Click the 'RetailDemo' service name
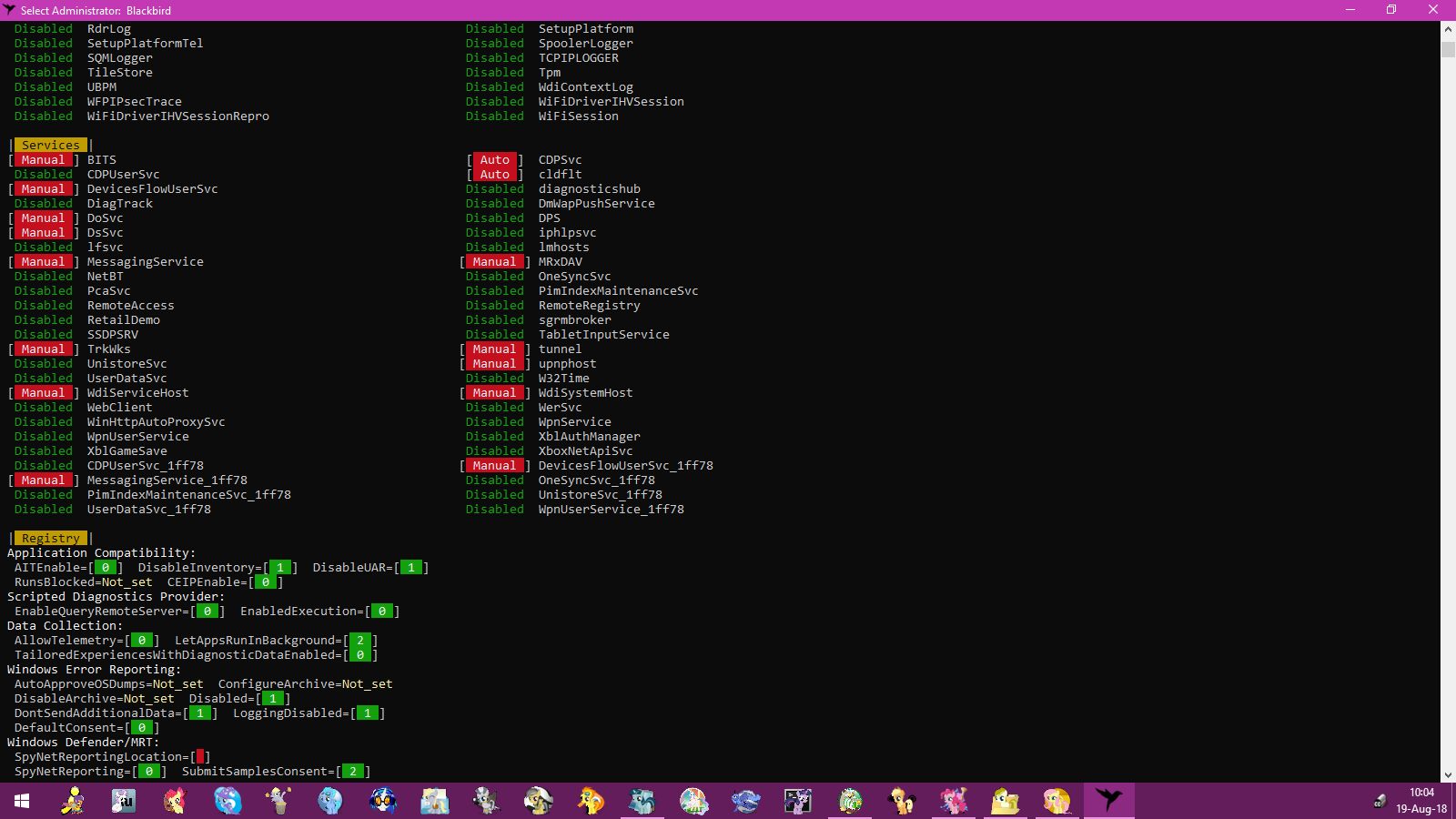Screen dimensions: 1456x819 point(124,319)
